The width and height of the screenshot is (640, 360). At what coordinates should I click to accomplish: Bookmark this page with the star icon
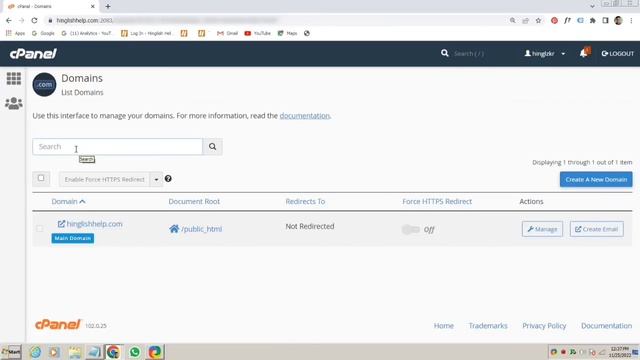click(538, 20)
